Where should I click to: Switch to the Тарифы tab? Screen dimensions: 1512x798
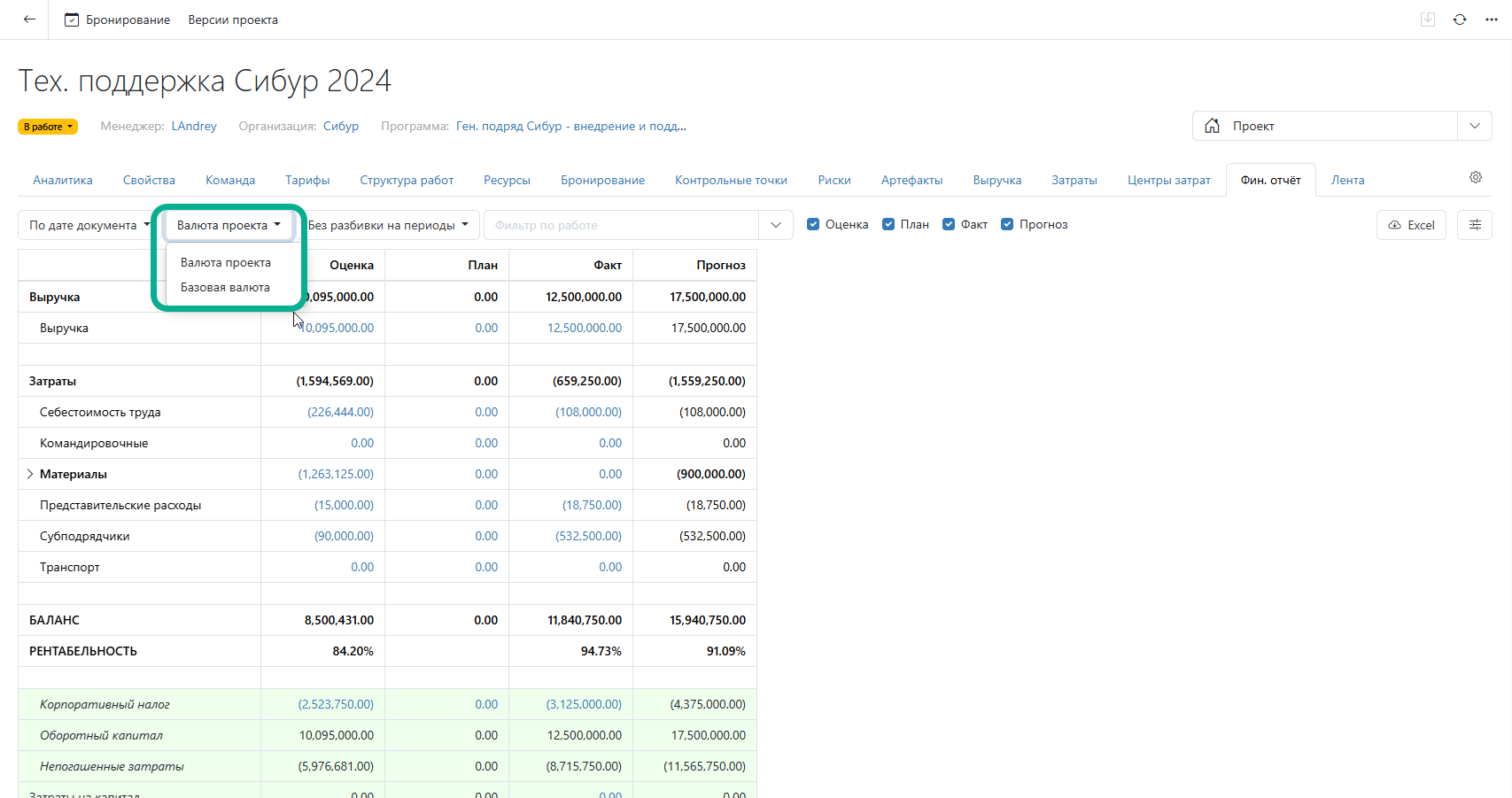[307, 180]
